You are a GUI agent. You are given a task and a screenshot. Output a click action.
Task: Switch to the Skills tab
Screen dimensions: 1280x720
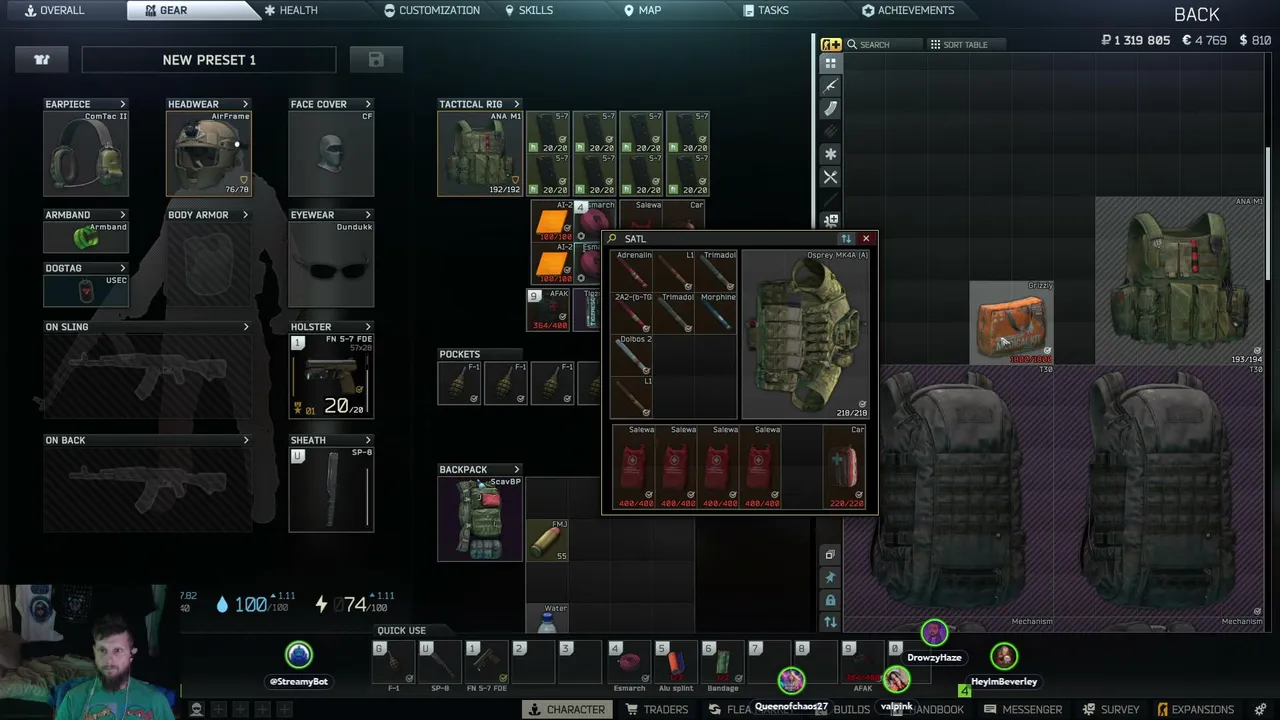coord(529,10)
